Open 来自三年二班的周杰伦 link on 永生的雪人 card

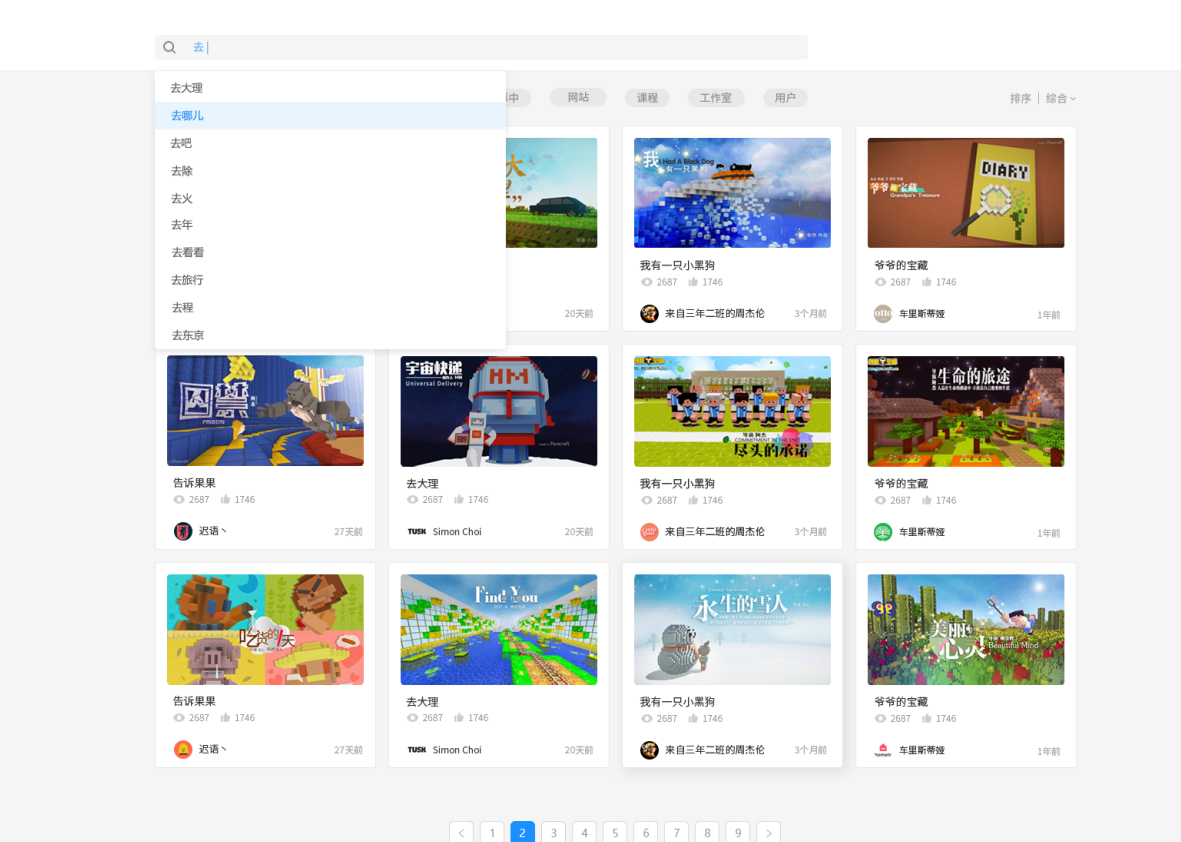pos(715,750)
